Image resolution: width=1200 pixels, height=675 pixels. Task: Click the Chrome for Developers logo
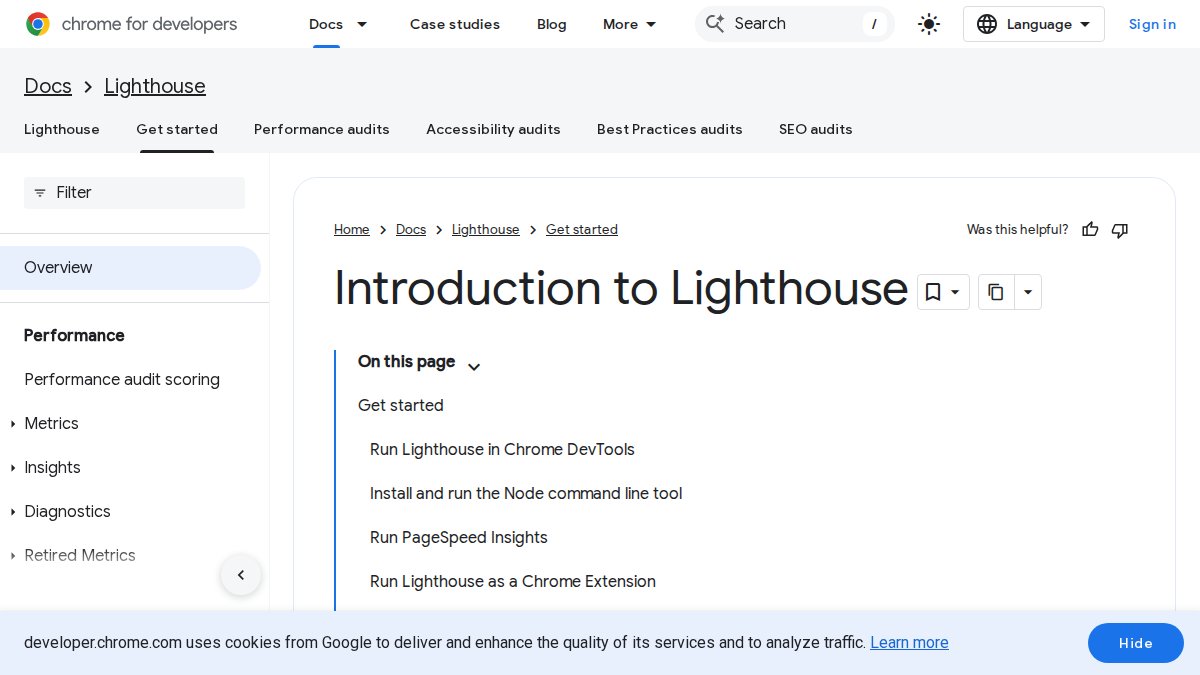click(x=131, y=24)
